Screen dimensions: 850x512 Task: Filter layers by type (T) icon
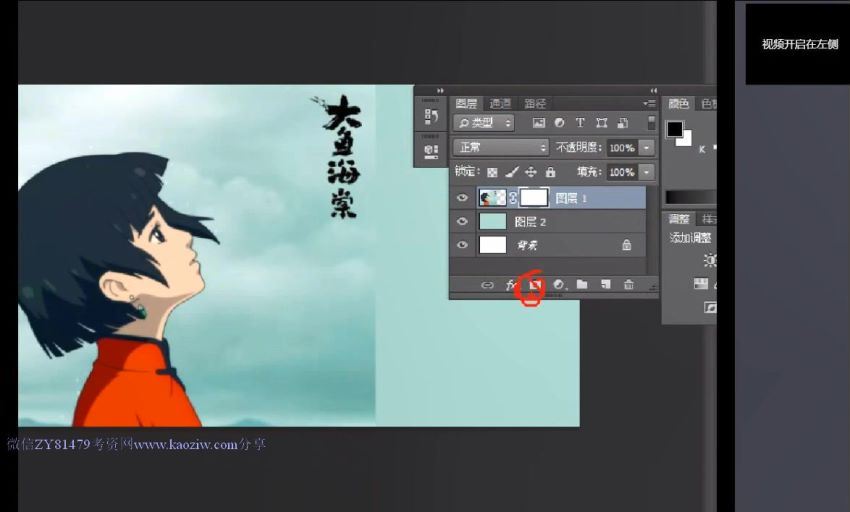(580, 123)
